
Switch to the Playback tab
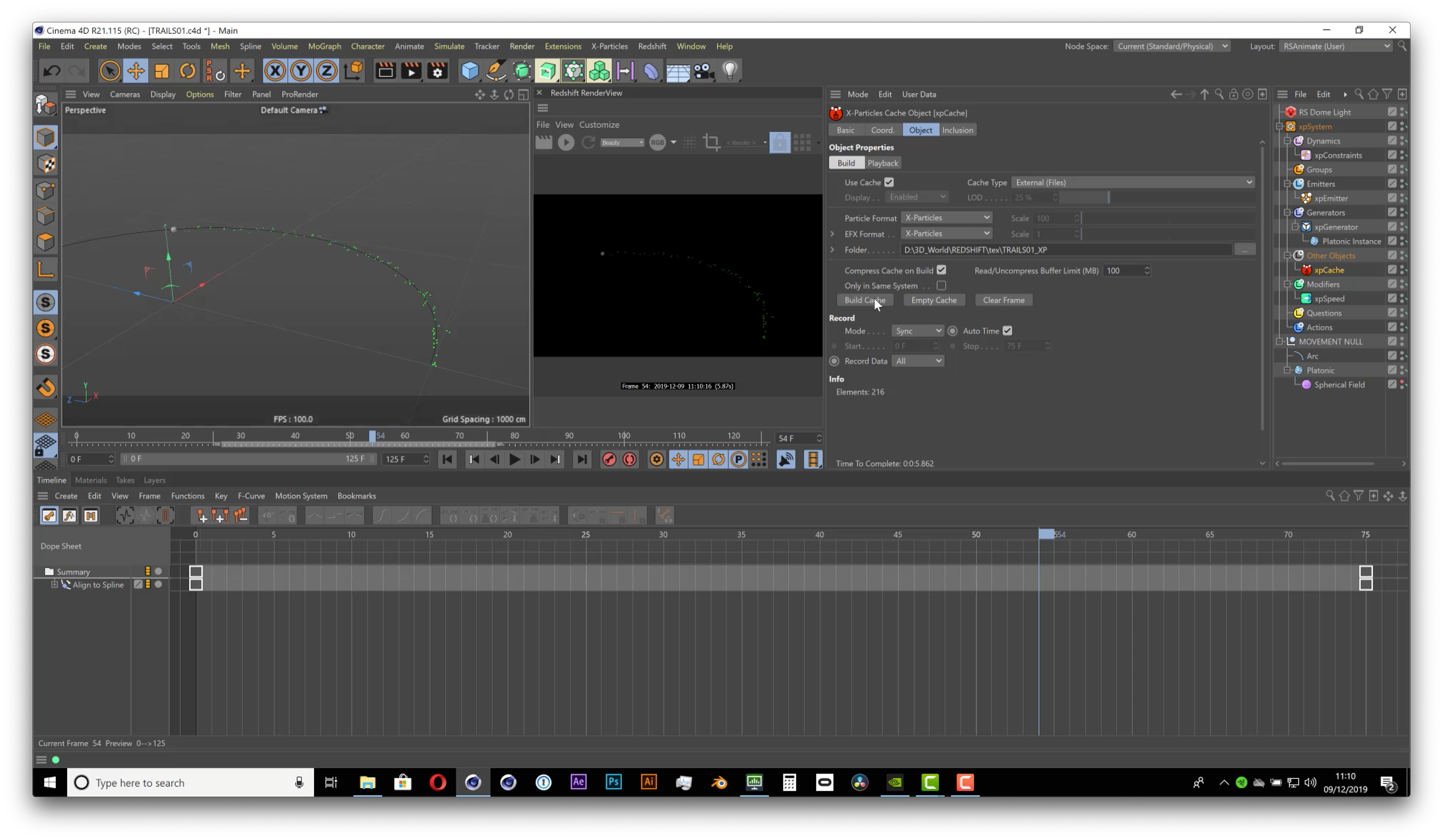point(882,163)
